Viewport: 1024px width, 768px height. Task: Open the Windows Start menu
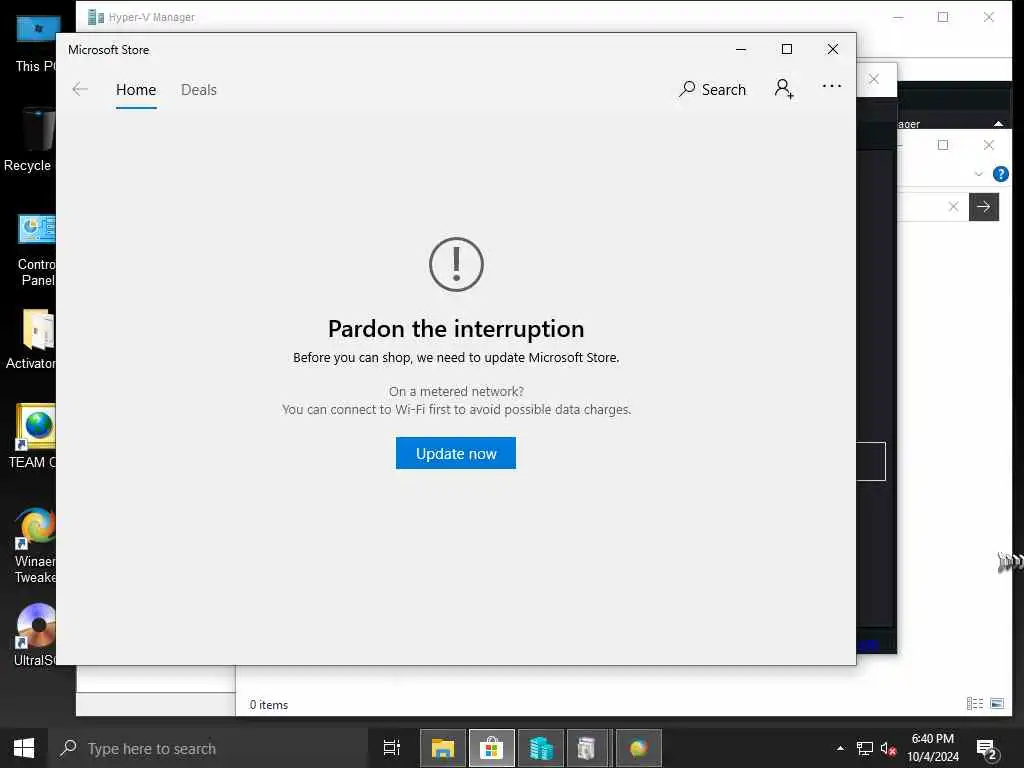pos(24,748)
